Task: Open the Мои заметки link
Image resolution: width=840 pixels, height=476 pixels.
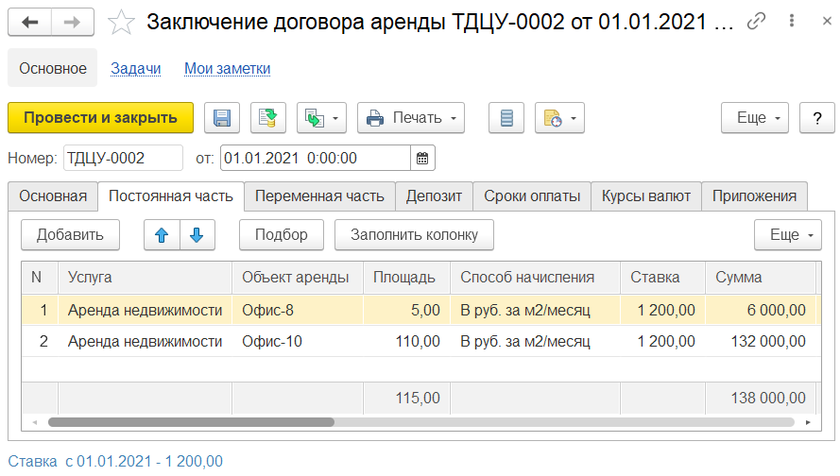Action: point(227,68)
